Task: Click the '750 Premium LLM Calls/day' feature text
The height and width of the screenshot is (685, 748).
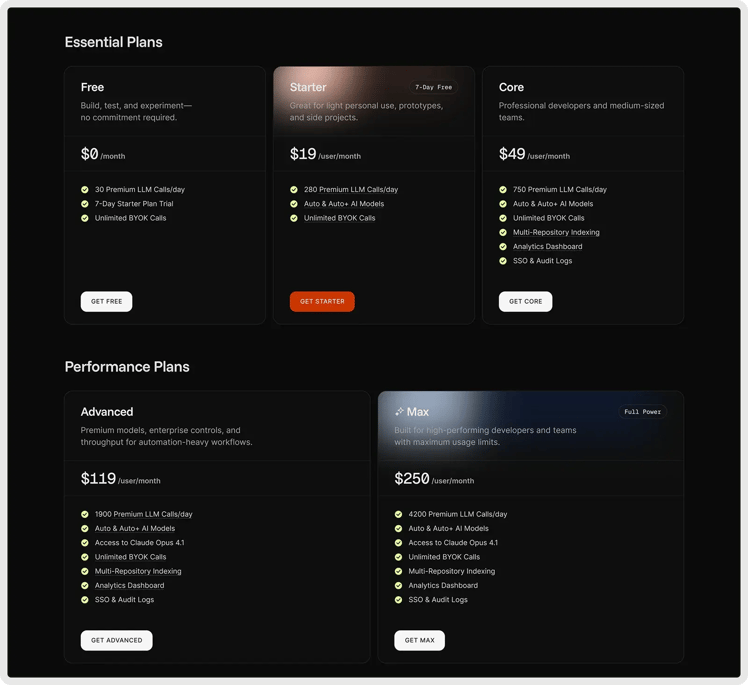Action: tap(560, 189)
